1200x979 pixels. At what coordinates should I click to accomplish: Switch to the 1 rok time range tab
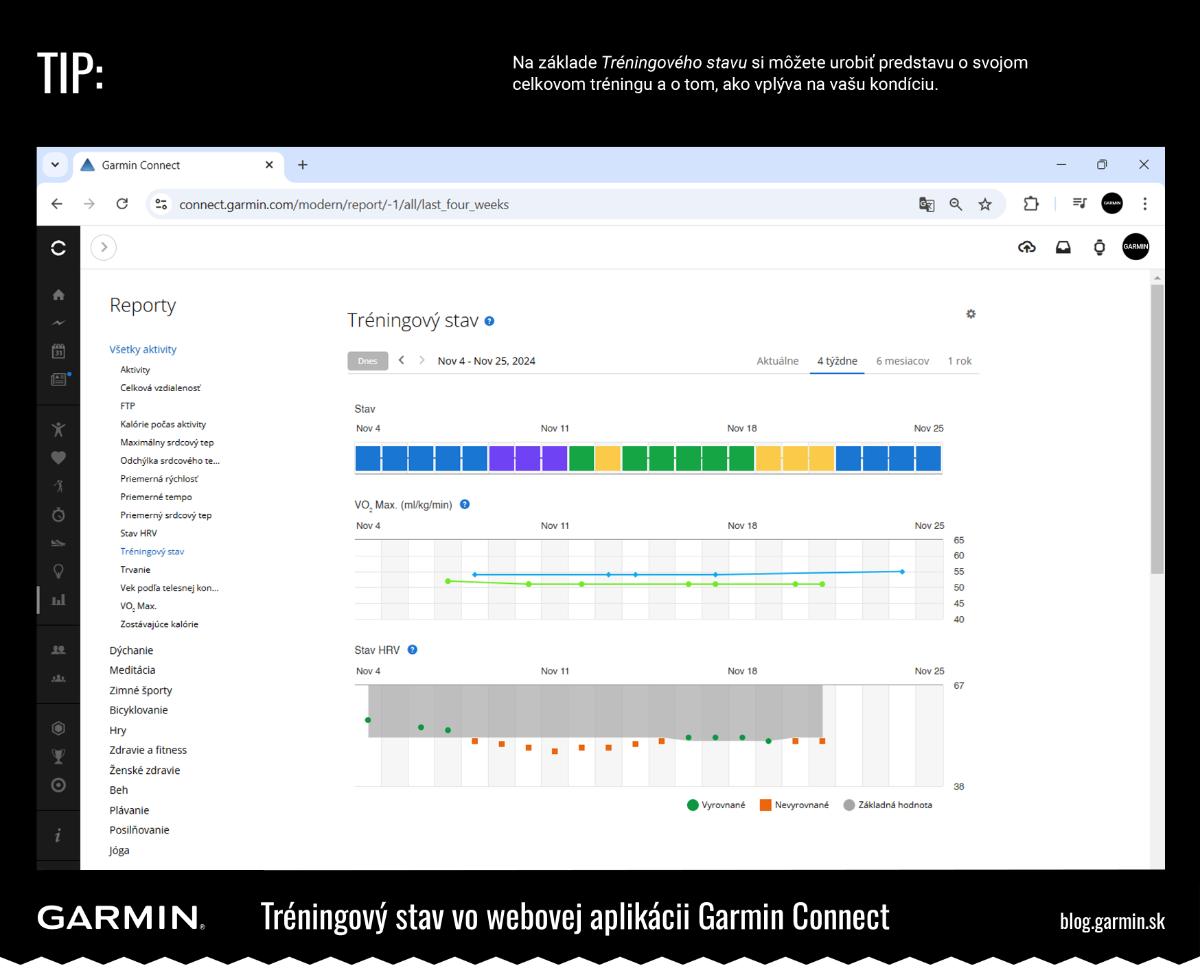pos(960,361)
